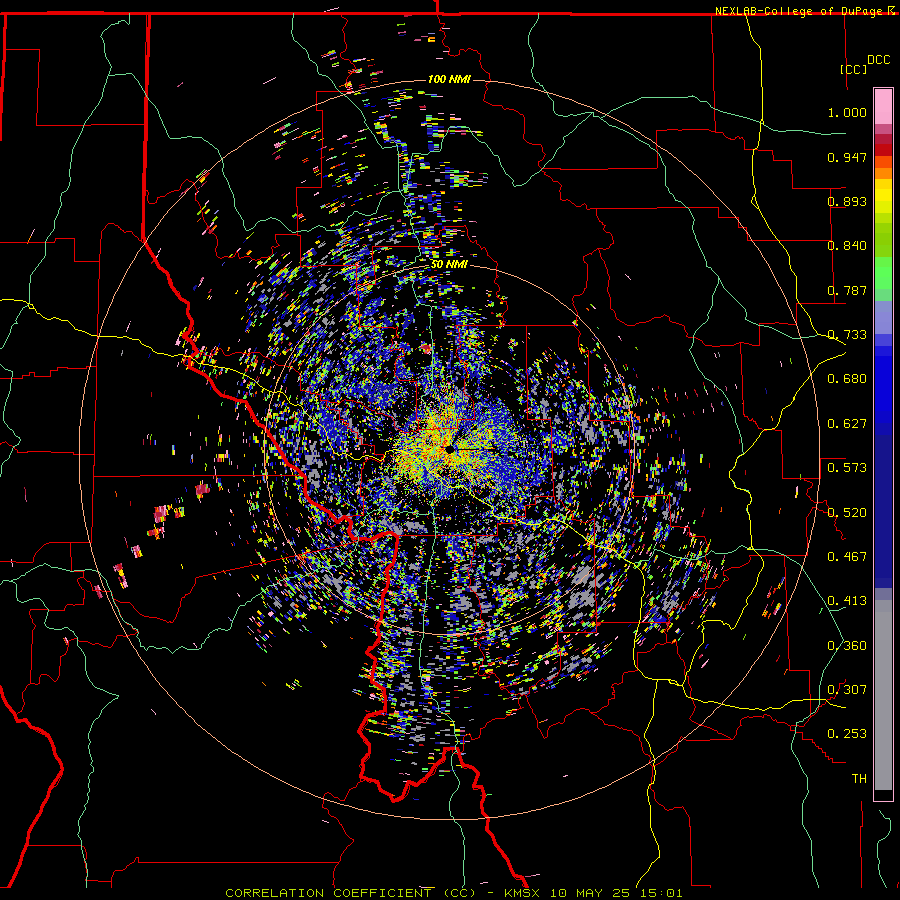
Task: Click the 0.893 scale value
Action: [847, 201]
